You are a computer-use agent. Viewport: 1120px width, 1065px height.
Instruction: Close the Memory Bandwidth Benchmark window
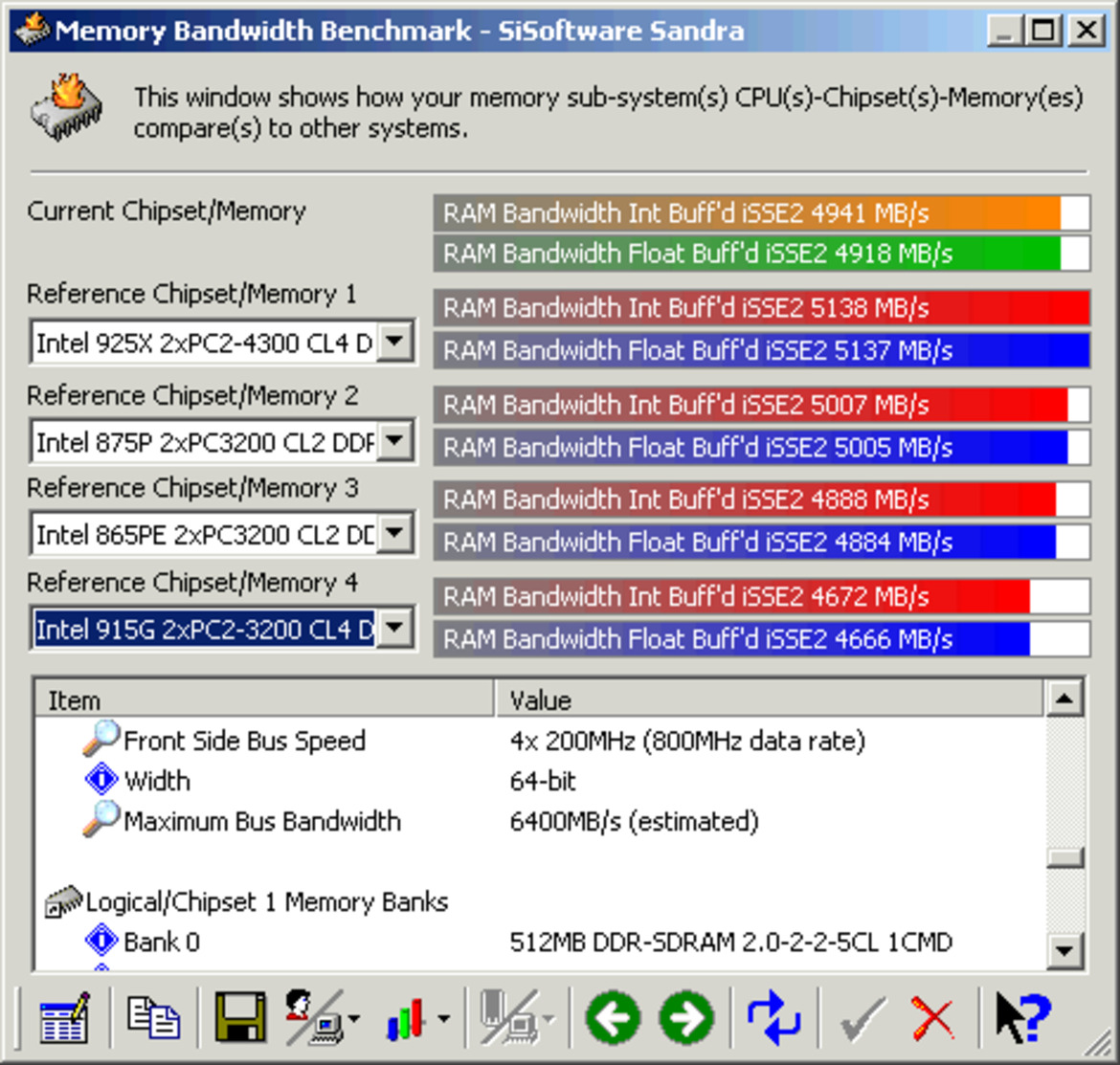[x=1087, y=31]
